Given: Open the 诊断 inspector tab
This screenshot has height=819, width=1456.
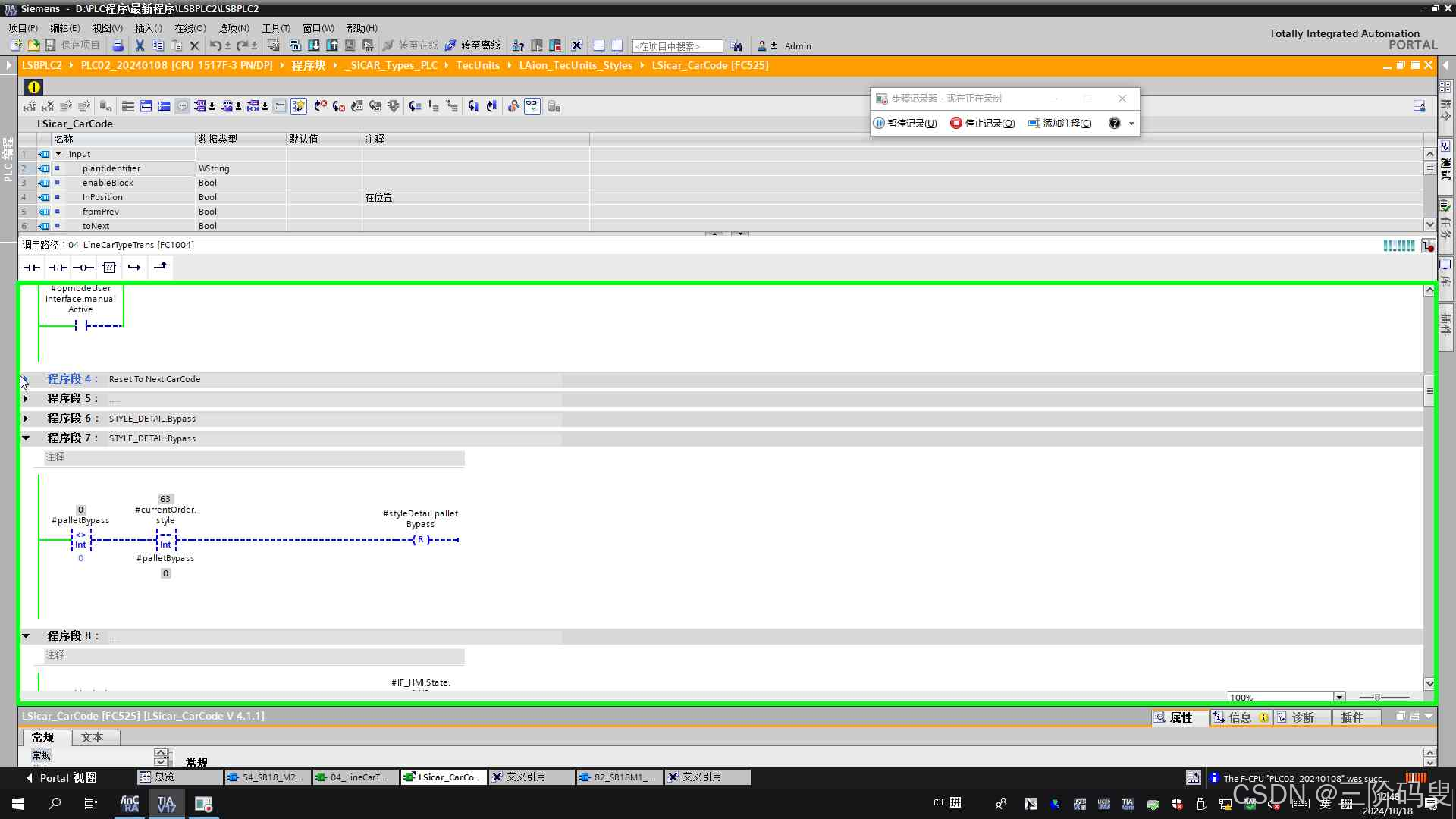Looking at the screenshot, I should pos(1301,717).
